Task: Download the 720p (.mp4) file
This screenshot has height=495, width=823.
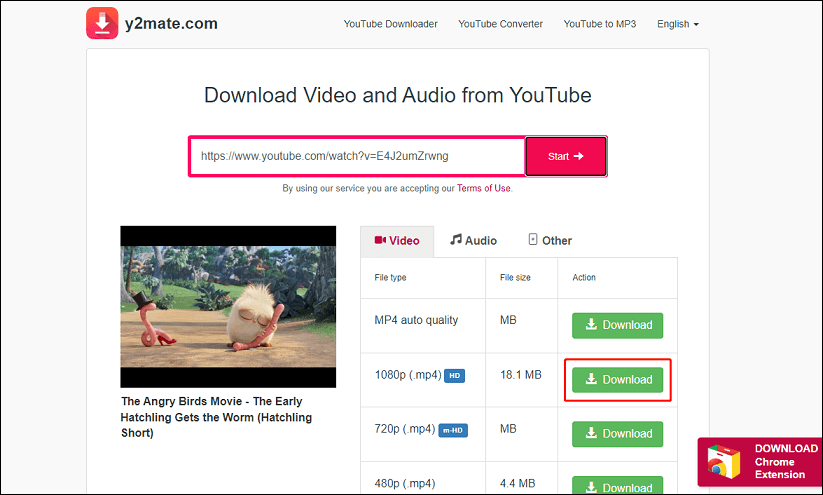Action: (617, 434)
